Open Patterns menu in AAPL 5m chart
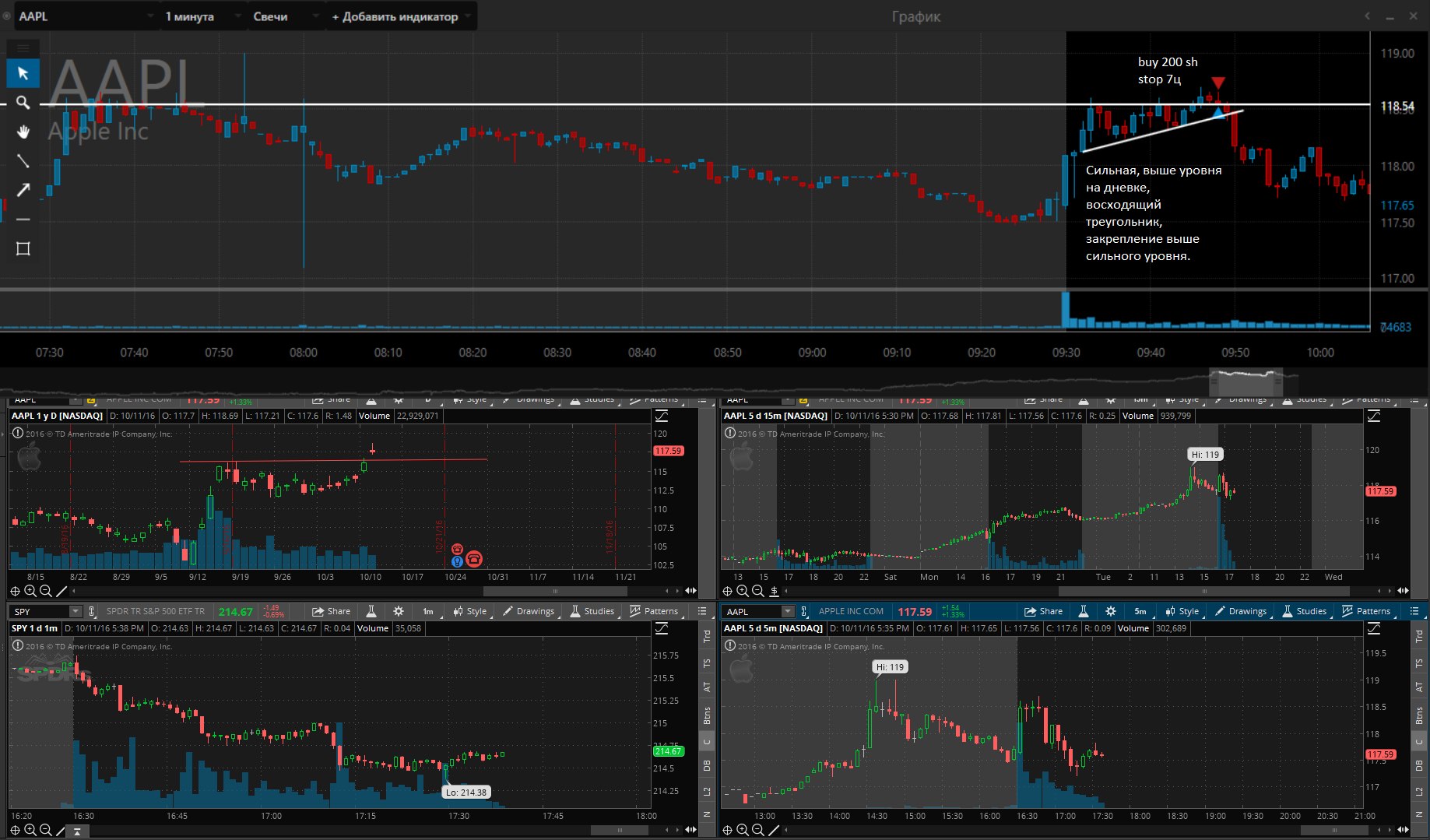Screen dimensions: 1430x840 tap(1366, 611)
